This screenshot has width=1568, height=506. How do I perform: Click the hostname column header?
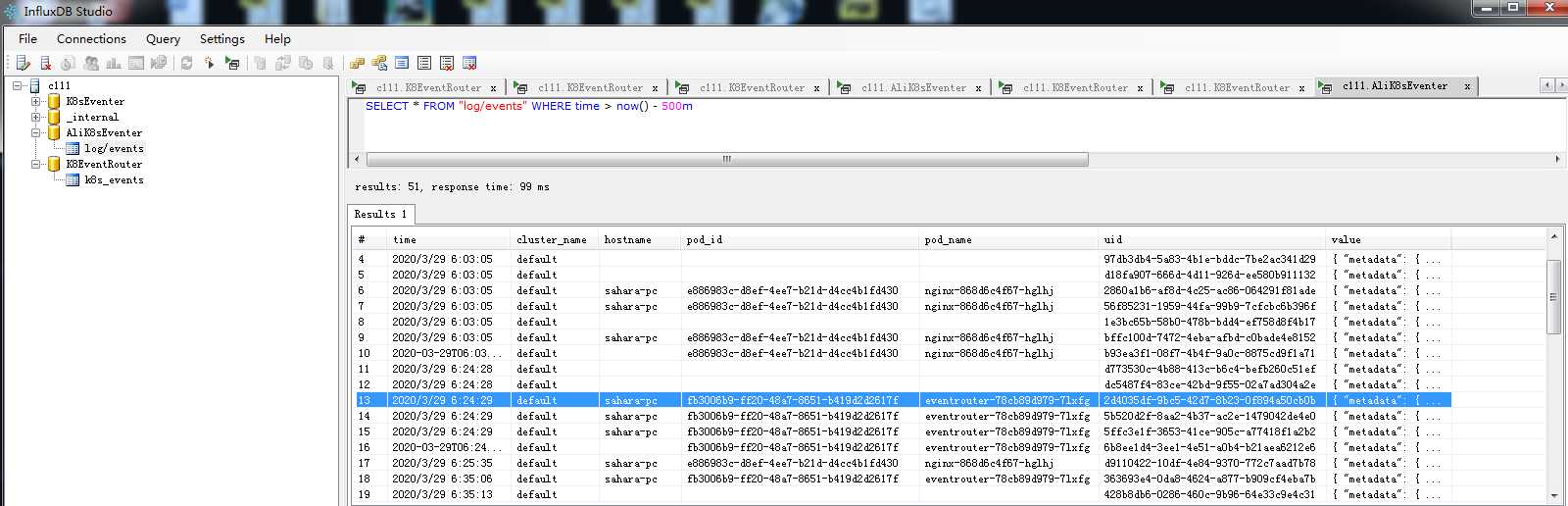click(640, 239)
